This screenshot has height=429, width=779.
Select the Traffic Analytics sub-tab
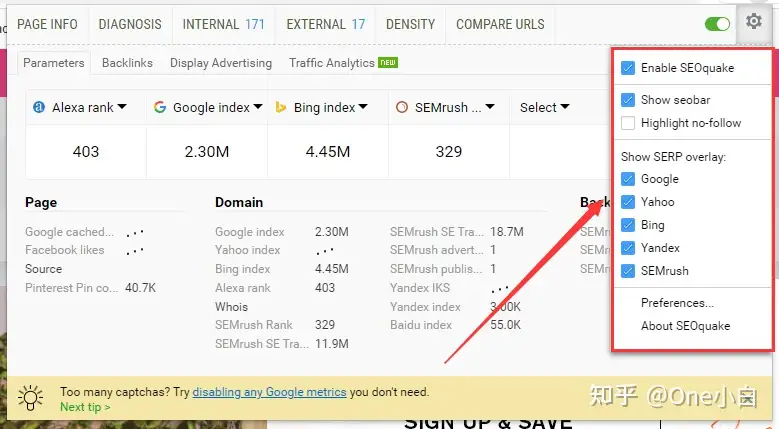(x=332, y=63)
